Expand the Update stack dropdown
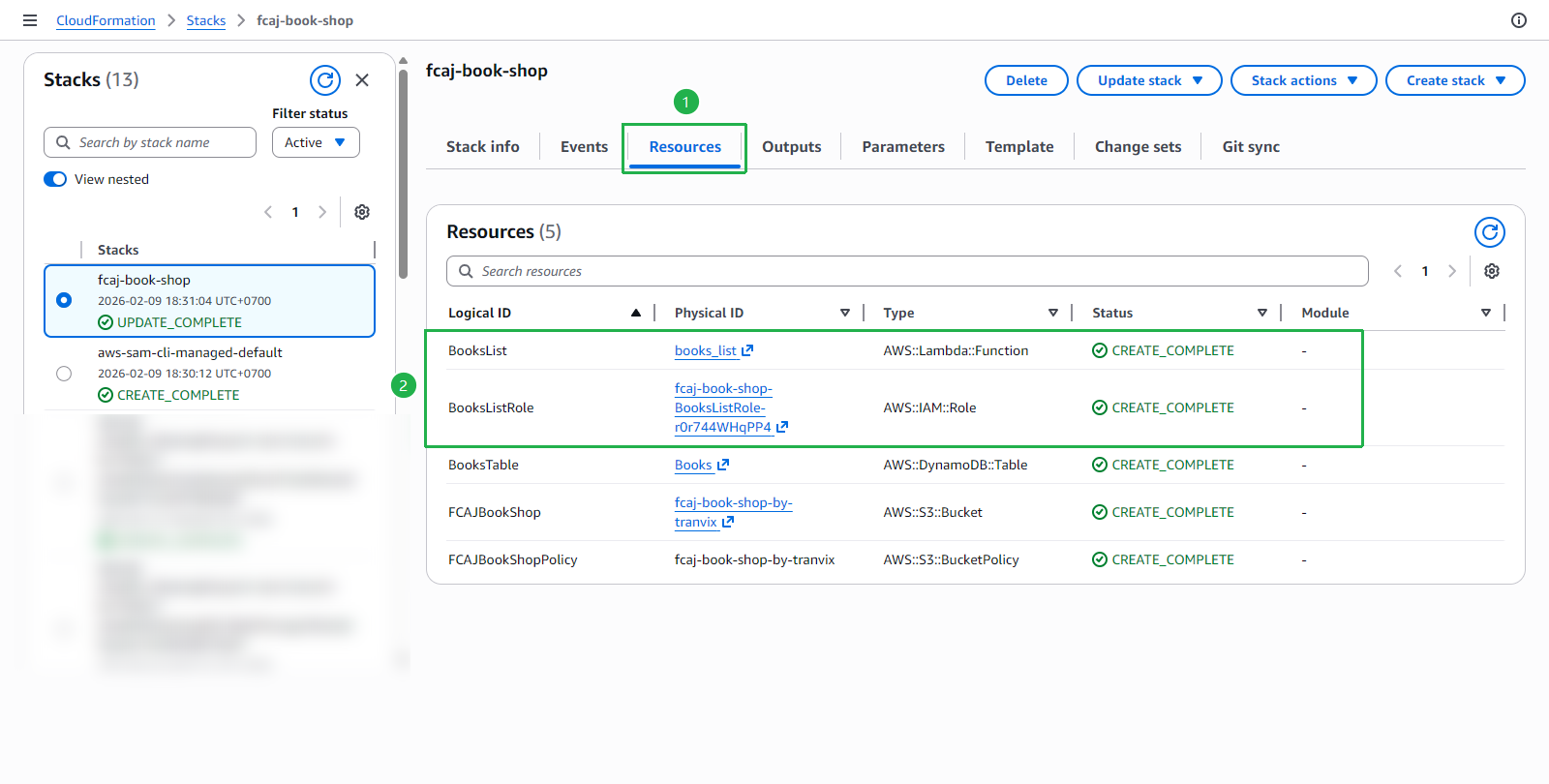Viewport: 1549px width, 784px height. (x=1149, y=80)
